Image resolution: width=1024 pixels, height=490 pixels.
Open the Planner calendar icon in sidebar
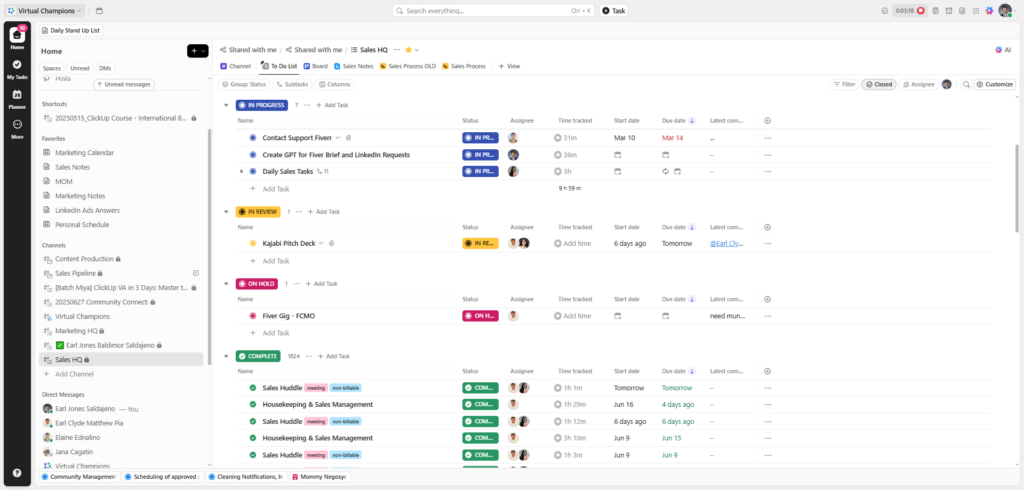point(17,97)
